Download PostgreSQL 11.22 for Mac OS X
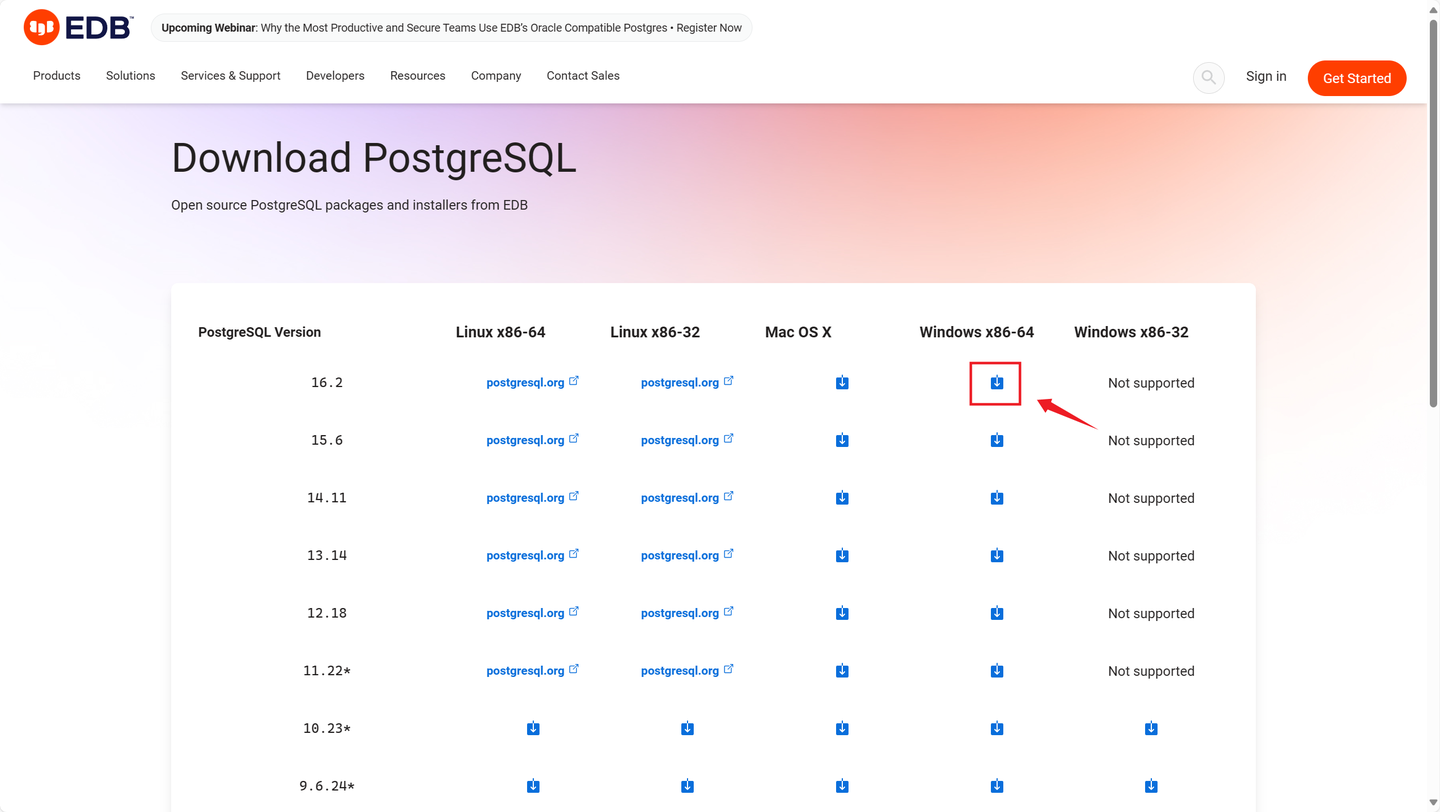The image size is (1440, 812). 842,671
